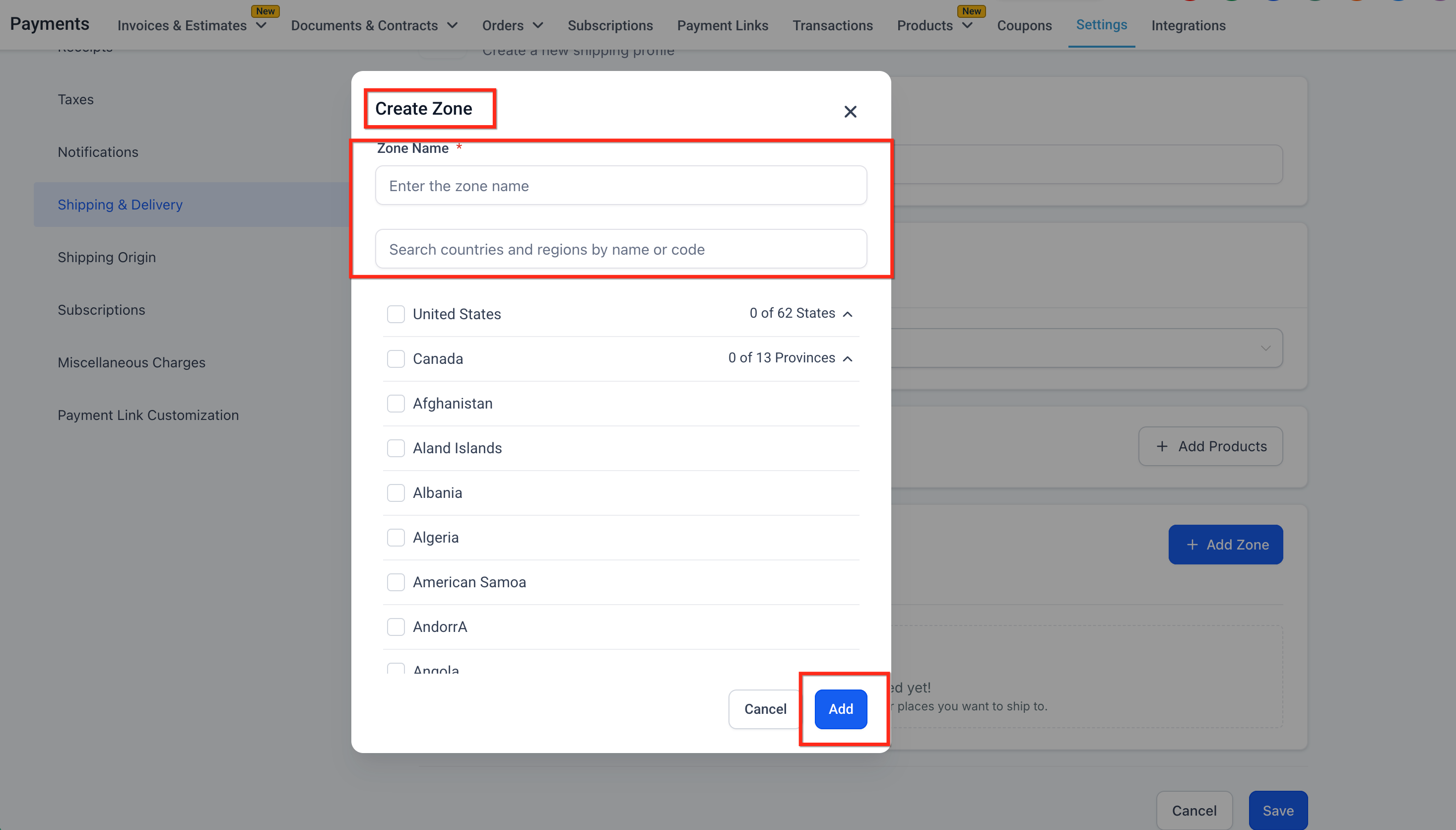1456x830 pixels.
Task: Open Shipping Origin in the sidebar
Action: [x=107, y=257]
